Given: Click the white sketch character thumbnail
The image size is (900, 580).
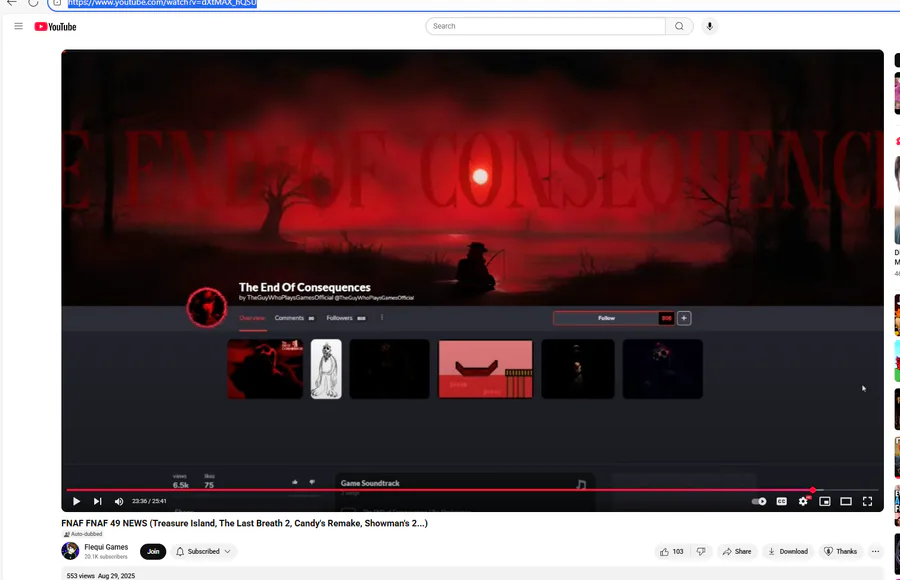Looking at the screenshot, I should 326,369.
